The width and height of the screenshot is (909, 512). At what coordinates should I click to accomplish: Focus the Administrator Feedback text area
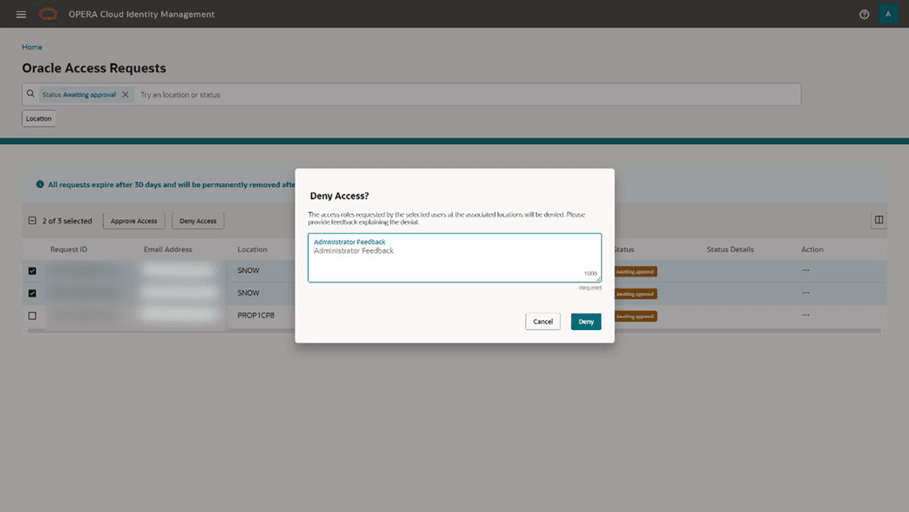[x=454, y=258]
